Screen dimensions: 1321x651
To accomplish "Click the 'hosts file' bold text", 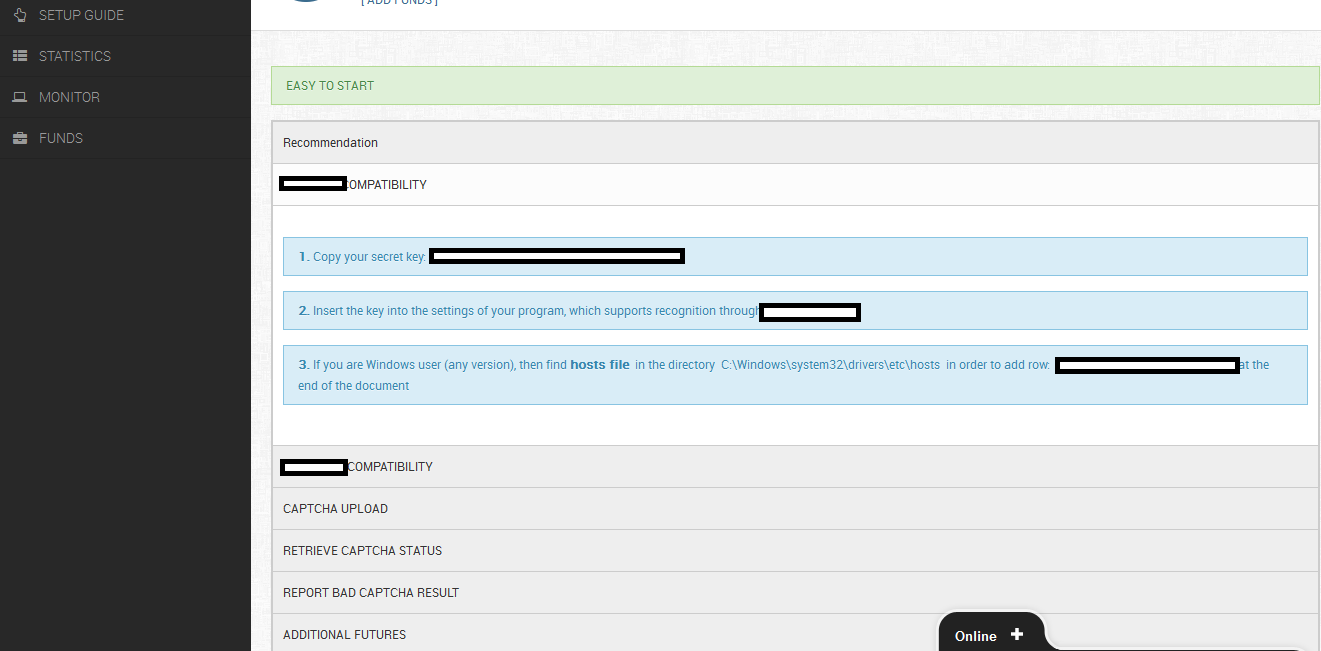I will pyautogui.click(x=600, y=365).
